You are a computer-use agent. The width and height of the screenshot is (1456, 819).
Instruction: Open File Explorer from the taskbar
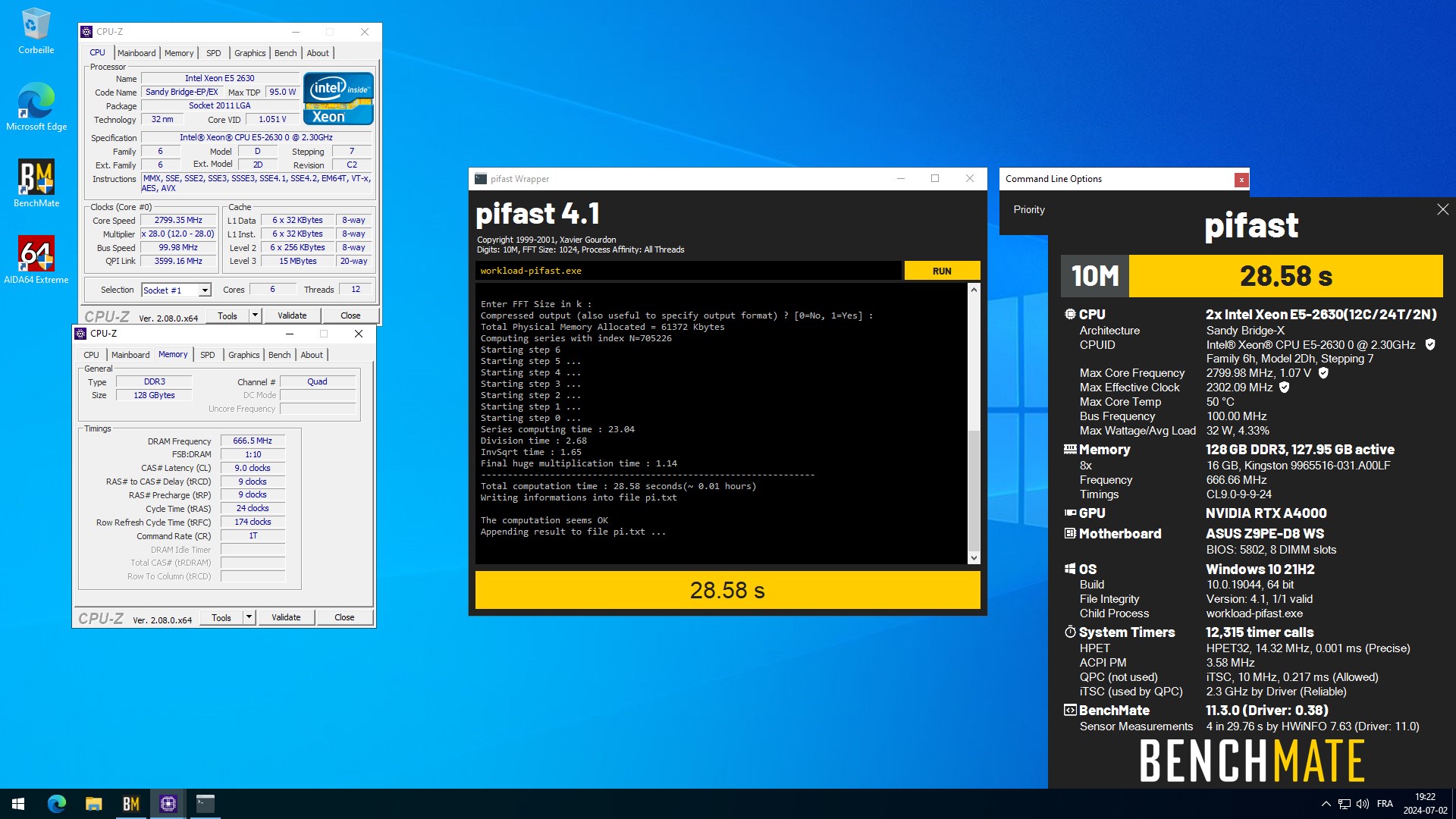click(93, 804)
